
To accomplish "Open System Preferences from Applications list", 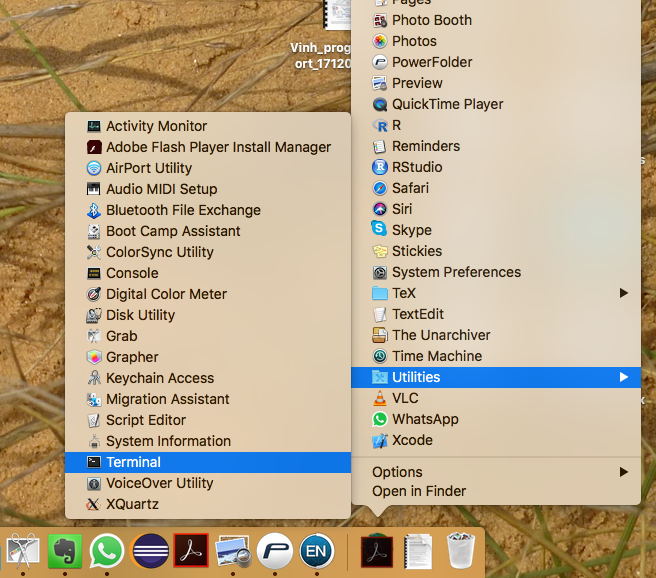I will pyautogui.click(x=456, y=272).
